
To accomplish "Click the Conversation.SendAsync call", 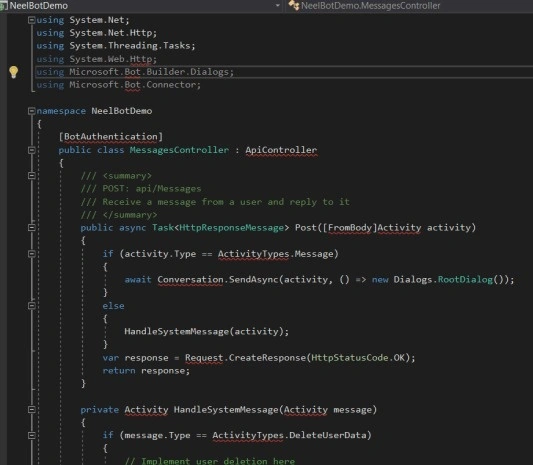I will 218,280.
